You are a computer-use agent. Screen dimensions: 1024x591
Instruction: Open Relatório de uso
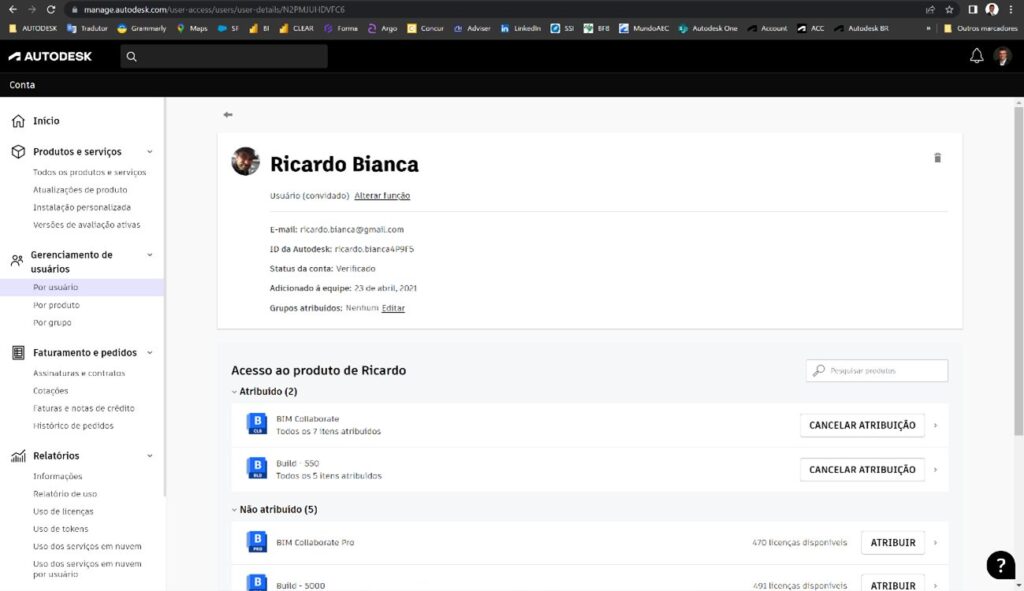pos(65,494)
